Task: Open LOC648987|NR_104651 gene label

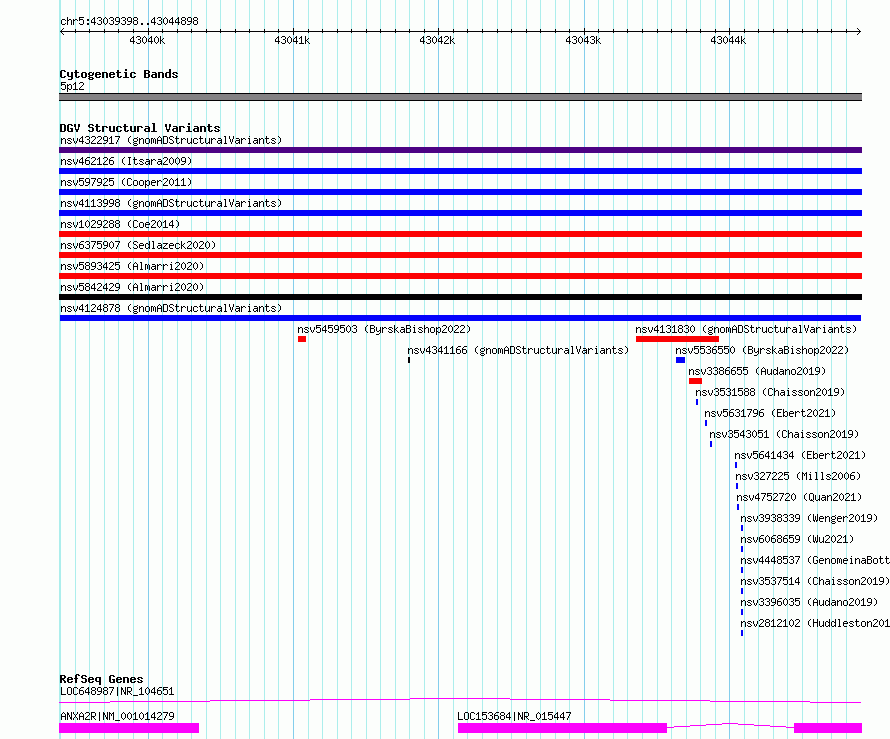Action: [x=117, y=691]
